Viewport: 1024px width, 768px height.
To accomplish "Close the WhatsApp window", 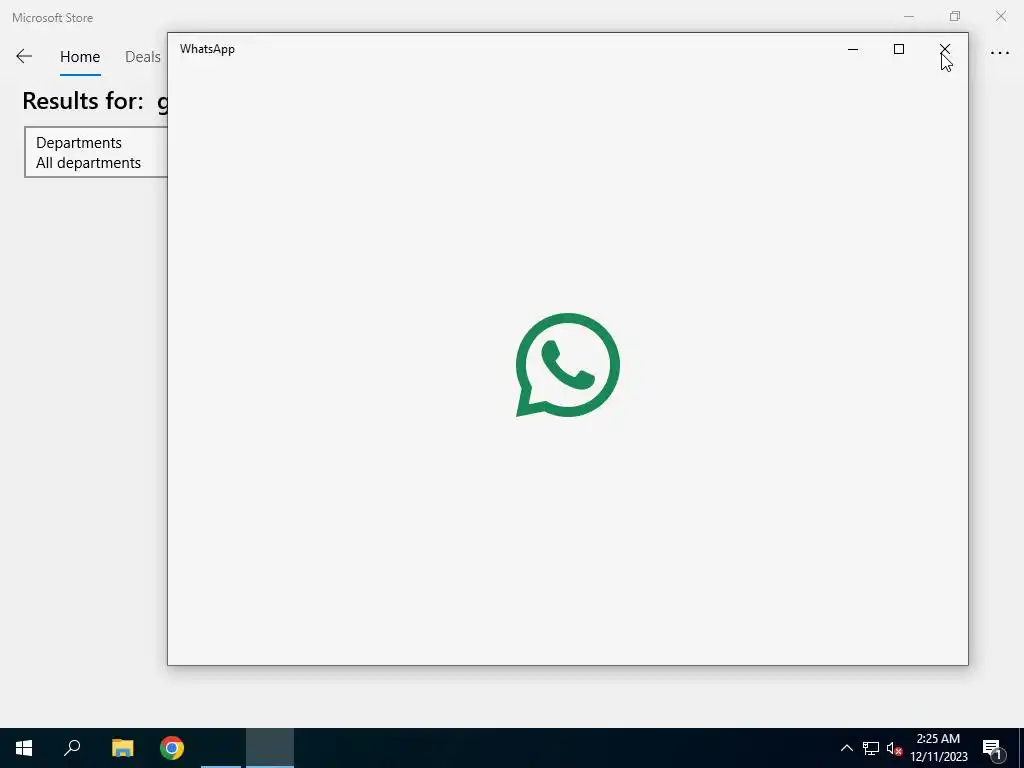I will pyautogui.click(x=945, y=49).
